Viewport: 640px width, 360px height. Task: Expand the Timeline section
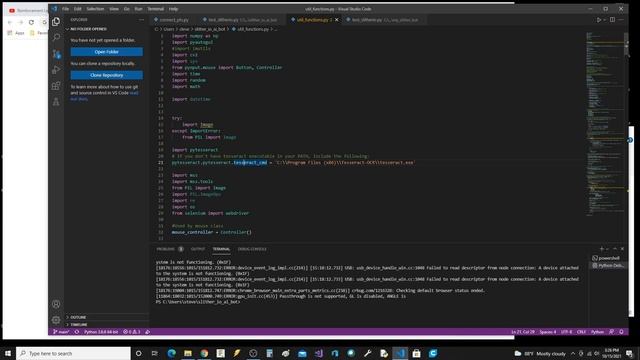(x=107, y=324)
